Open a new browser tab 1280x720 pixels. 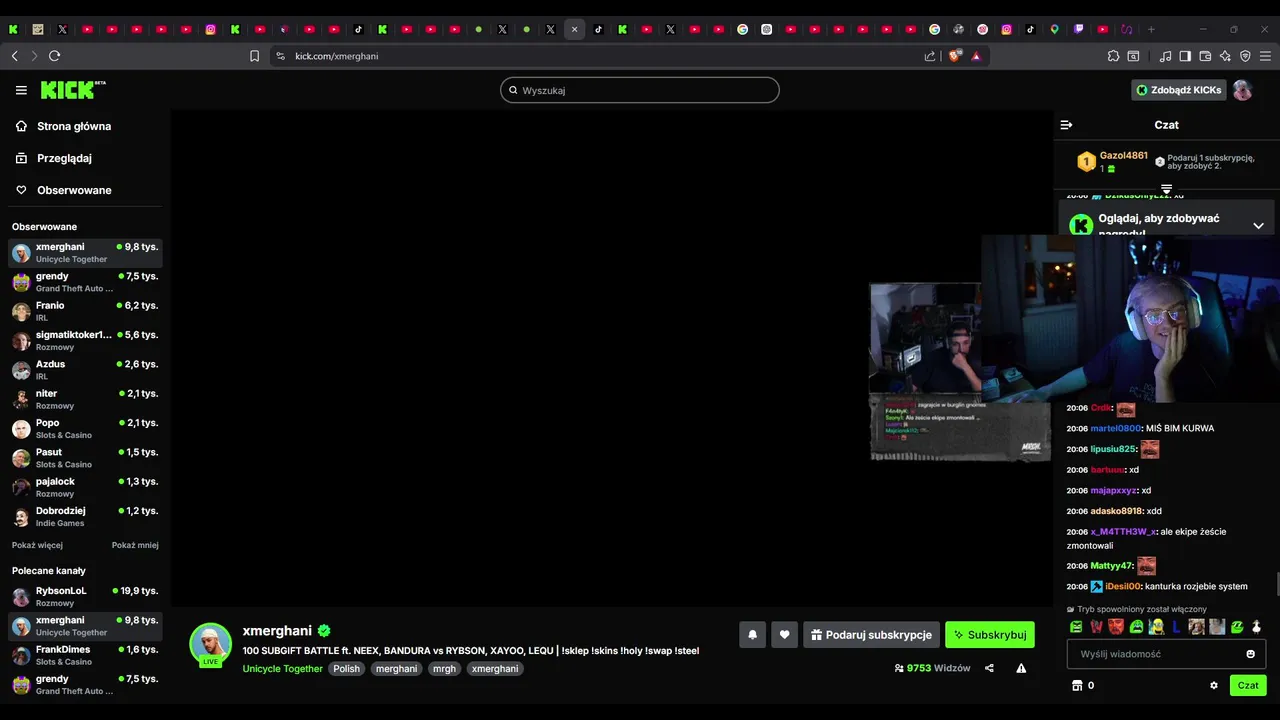[1151, 29]
